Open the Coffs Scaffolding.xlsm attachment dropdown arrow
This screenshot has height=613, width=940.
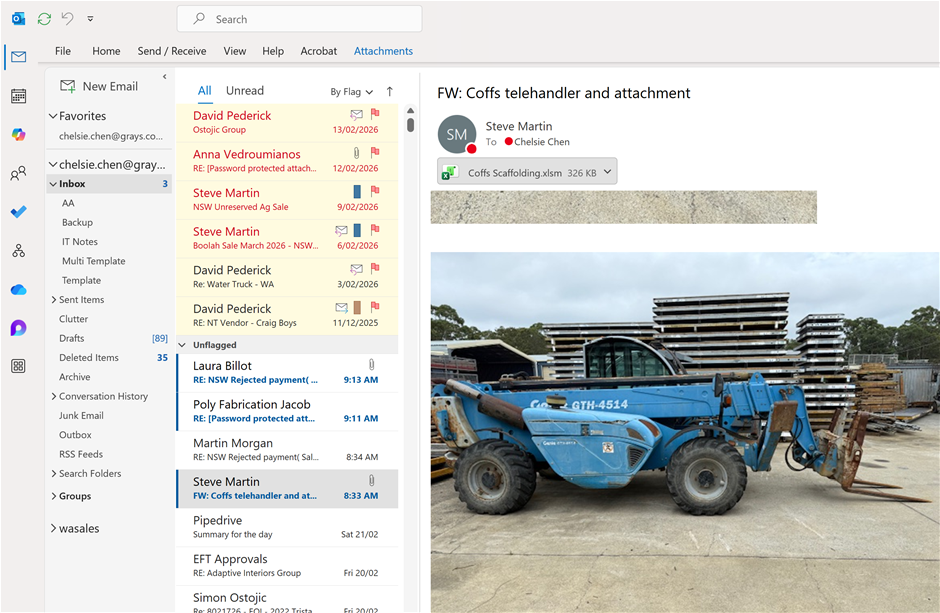pyautogui.click(x=607, y=172)
